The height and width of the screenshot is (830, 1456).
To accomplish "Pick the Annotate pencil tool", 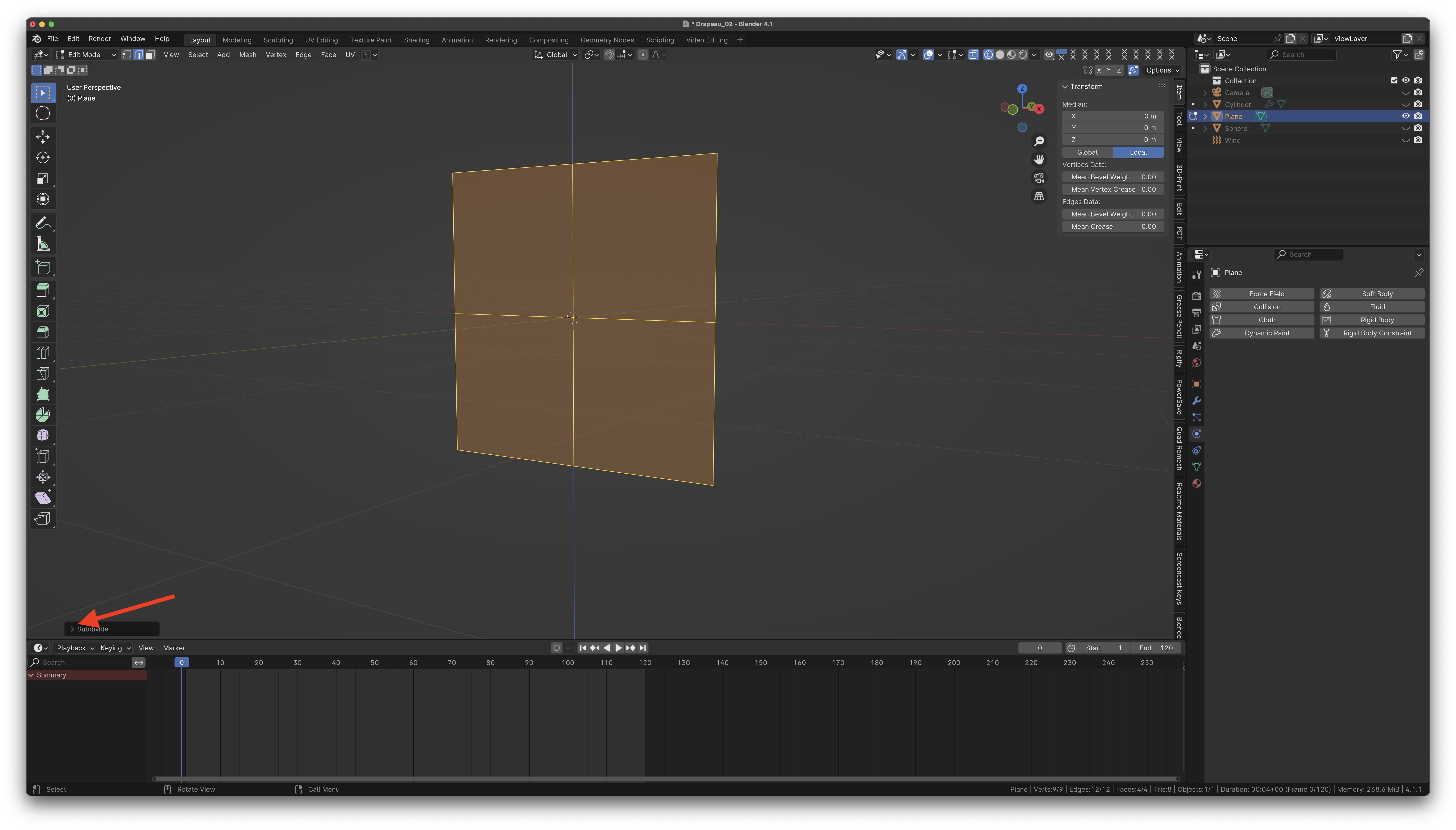I will (x=43, y=223).
